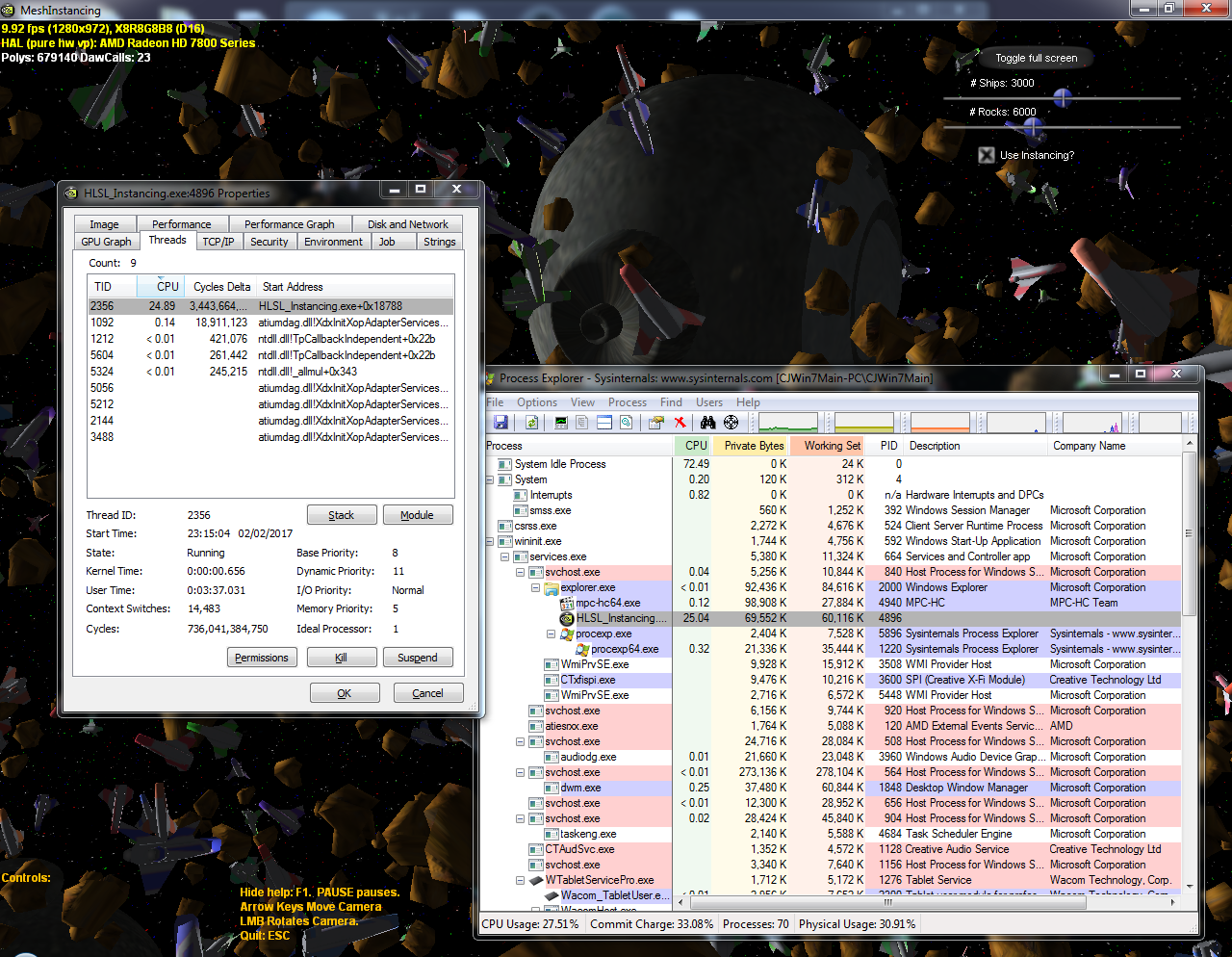Click the yellow commit history mini graph
Image resolution: width=1232 pixels, height=957 pixels.
(x=864, y=423)
